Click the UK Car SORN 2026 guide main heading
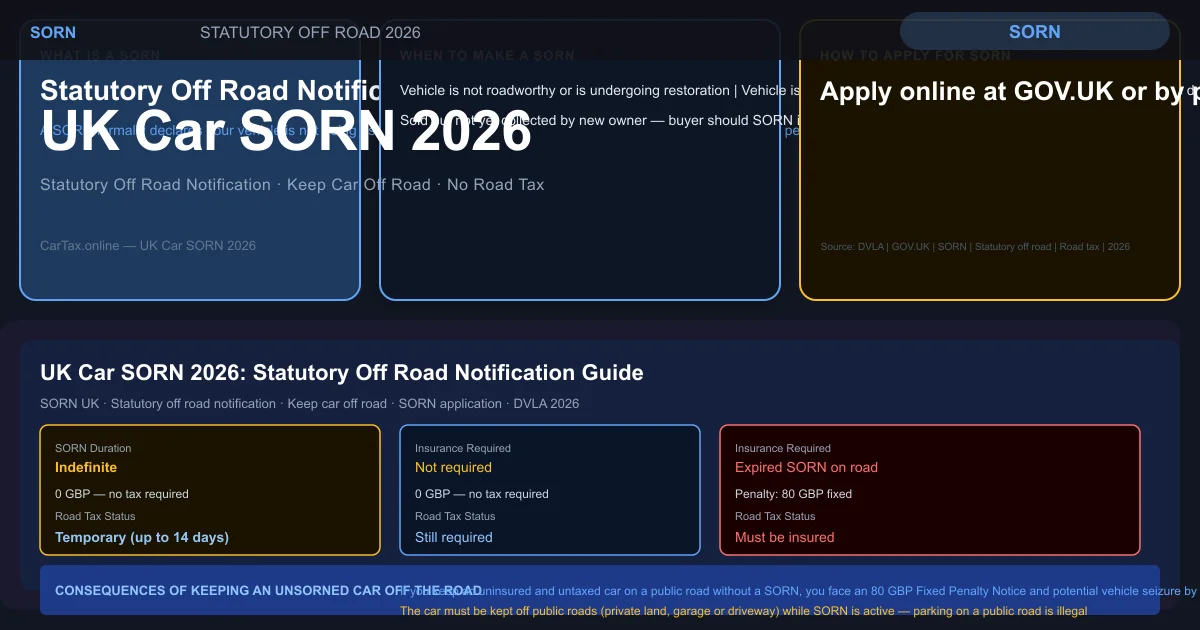 point(341,372)
